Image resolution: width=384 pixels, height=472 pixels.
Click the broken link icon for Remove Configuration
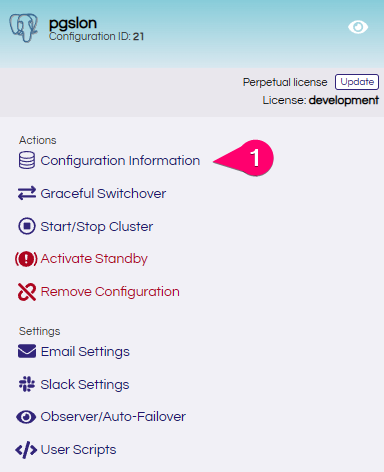pyautogui.click(x=27, y=292)
